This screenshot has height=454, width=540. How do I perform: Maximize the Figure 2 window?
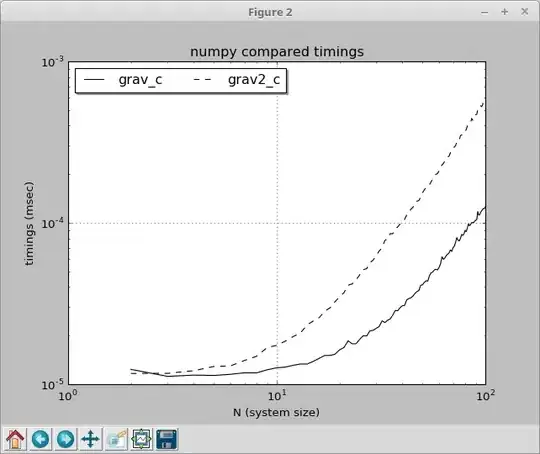[505, 12]
